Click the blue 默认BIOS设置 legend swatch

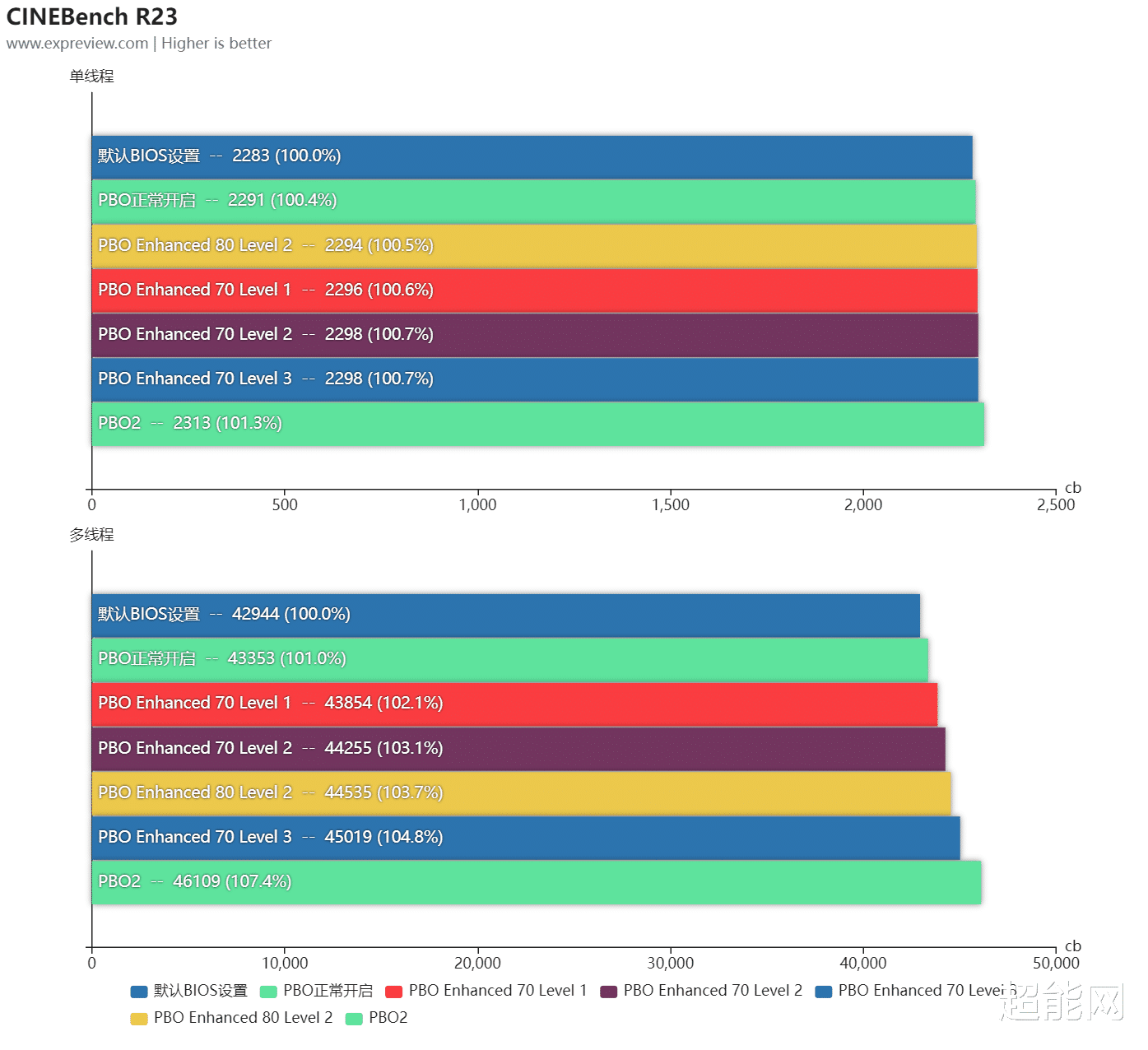point(139,992)
